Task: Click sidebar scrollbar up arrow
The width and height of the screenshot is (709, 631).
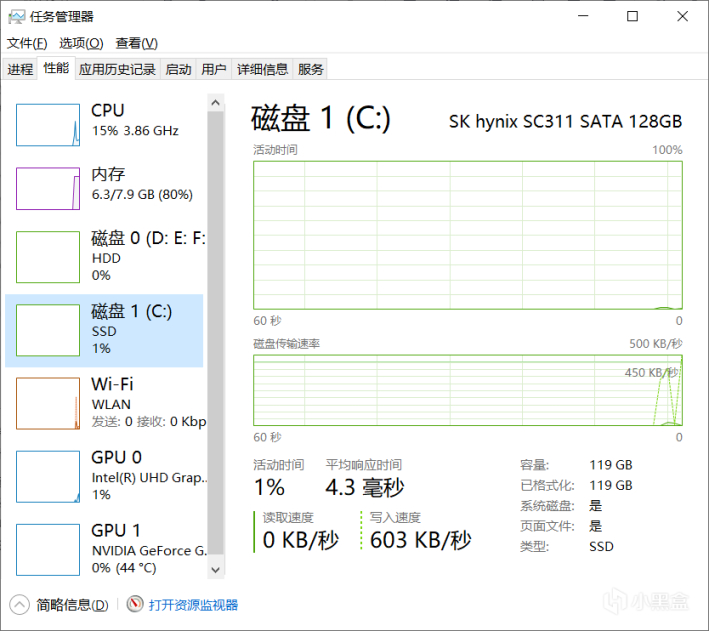Action: tap(216, 102)
